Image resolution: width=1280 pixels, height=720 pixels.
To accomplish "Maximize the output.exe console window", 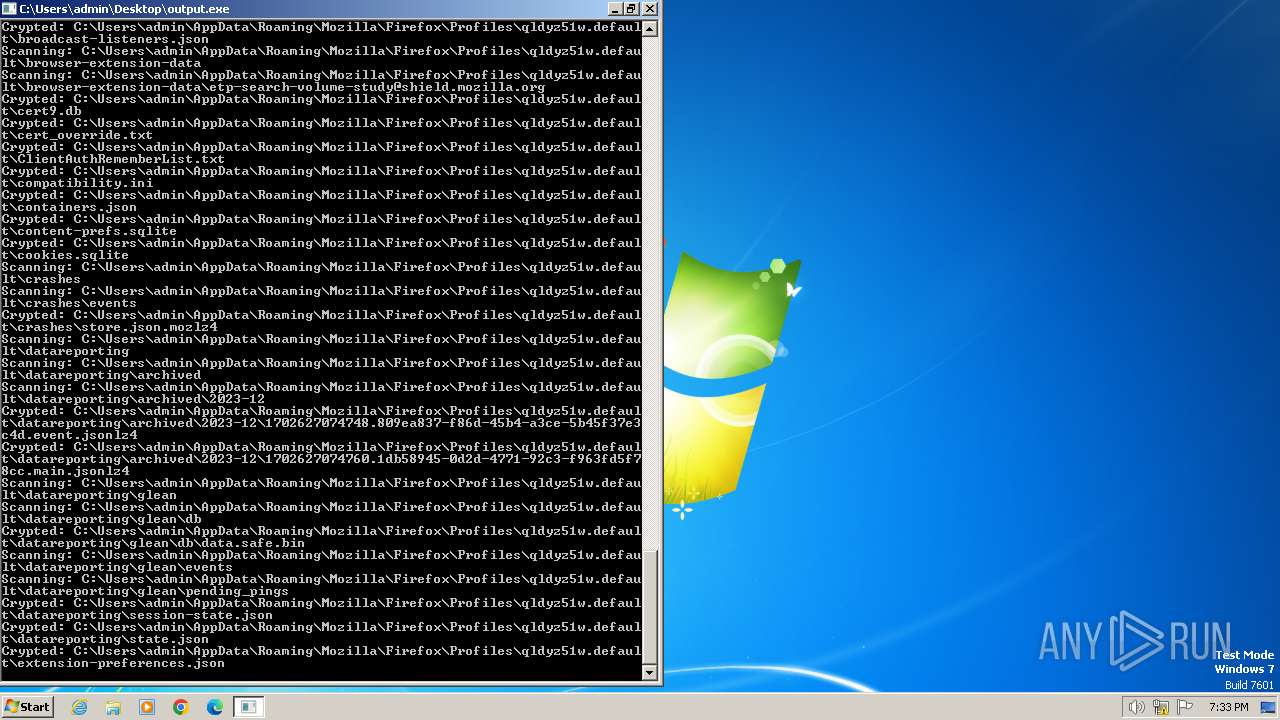I will pyautogui.click(x=631, y=9).
